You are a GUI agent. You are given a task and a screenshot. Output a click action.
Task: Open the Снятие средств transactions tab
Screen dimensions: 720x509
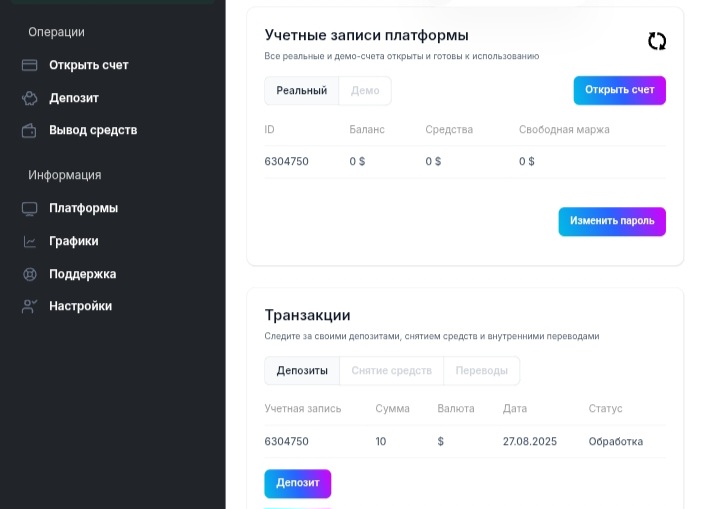pos(391,371)
